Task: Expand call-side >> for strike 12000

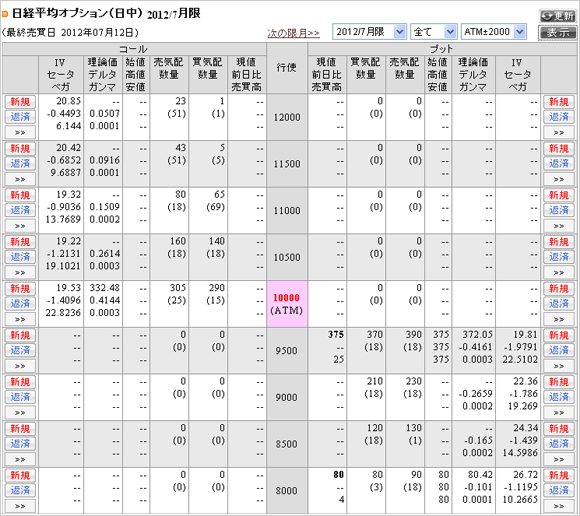Action: [x=20, y=132]
